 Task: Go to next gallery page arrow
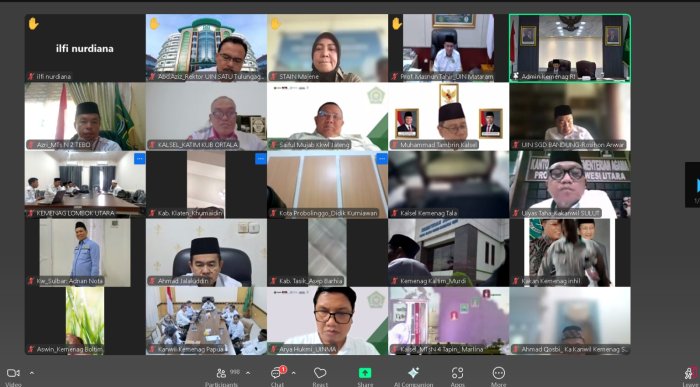[x=693, y=185]
